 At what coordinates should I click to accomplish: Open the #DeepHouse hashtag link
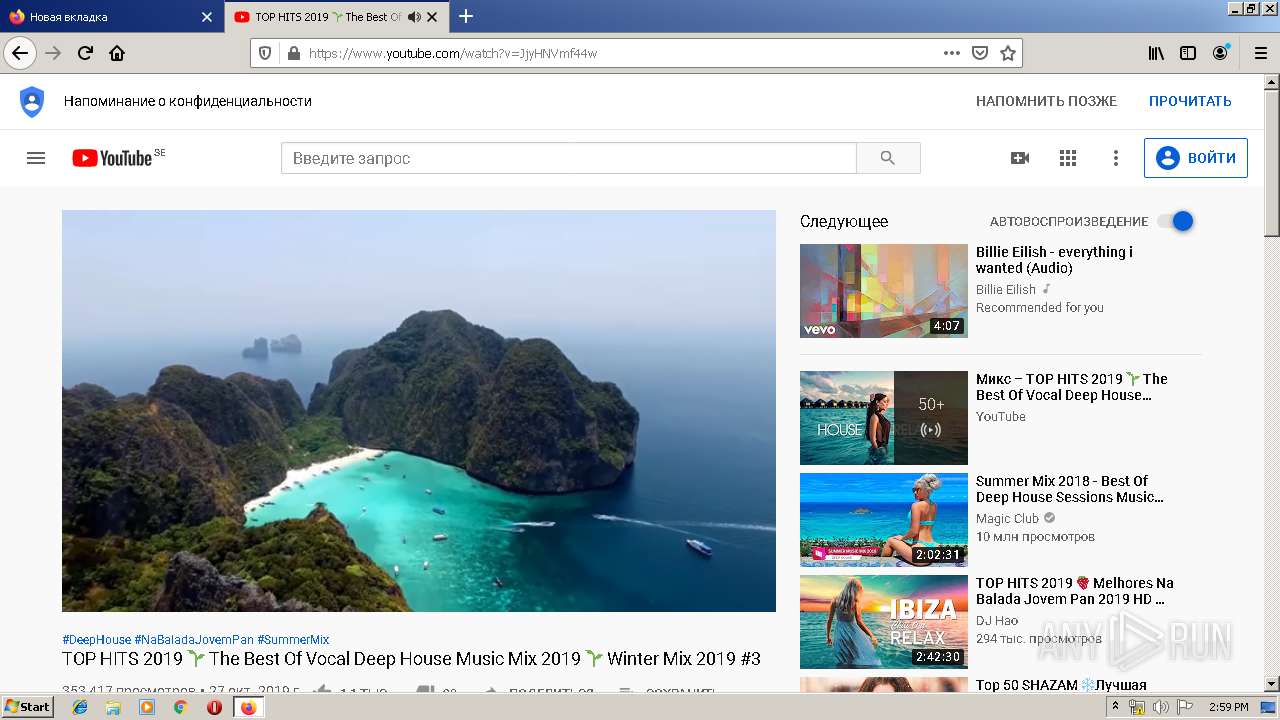click(96, 639)
